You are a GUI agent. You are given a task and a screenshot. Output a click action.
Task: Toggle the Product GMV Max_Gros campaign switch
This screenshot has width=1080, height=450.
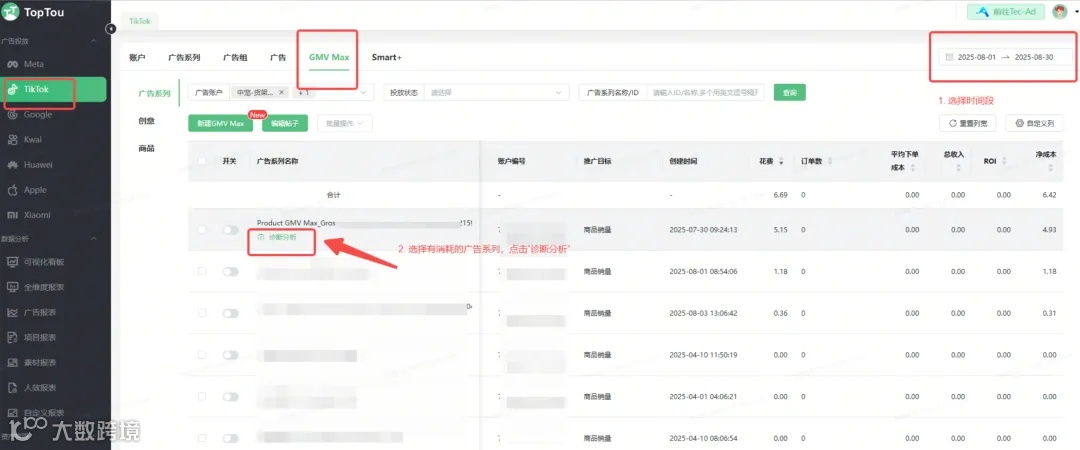coord(230,229)
